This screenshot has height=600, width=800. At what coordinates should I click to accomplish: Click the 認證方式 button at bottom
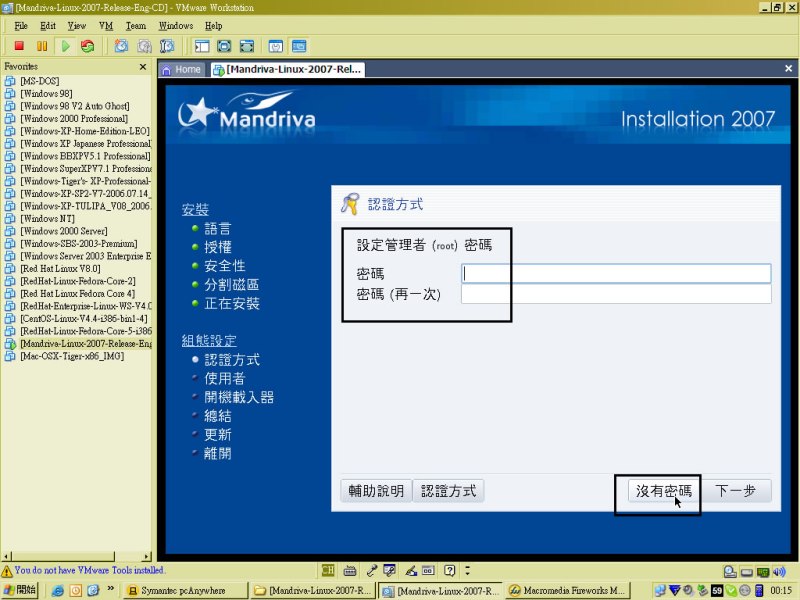click(448, 491)
